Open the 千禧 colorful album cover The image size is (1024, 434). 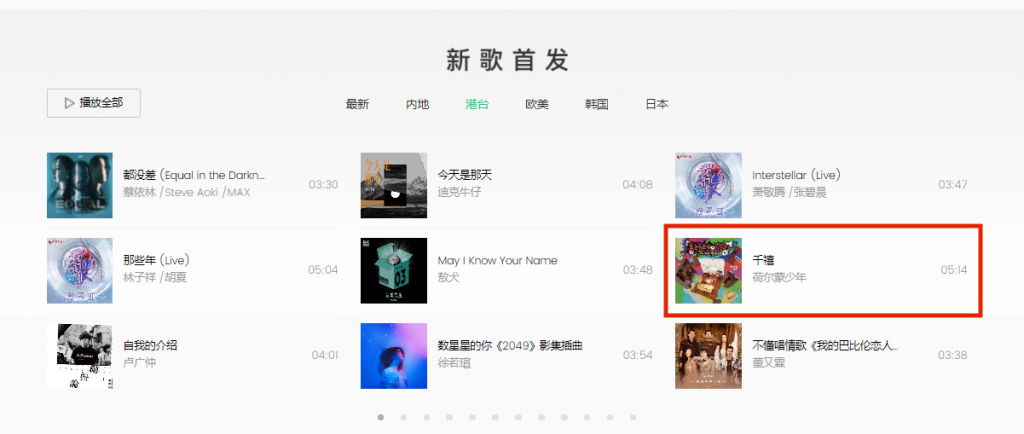click(x=709, y=270)
